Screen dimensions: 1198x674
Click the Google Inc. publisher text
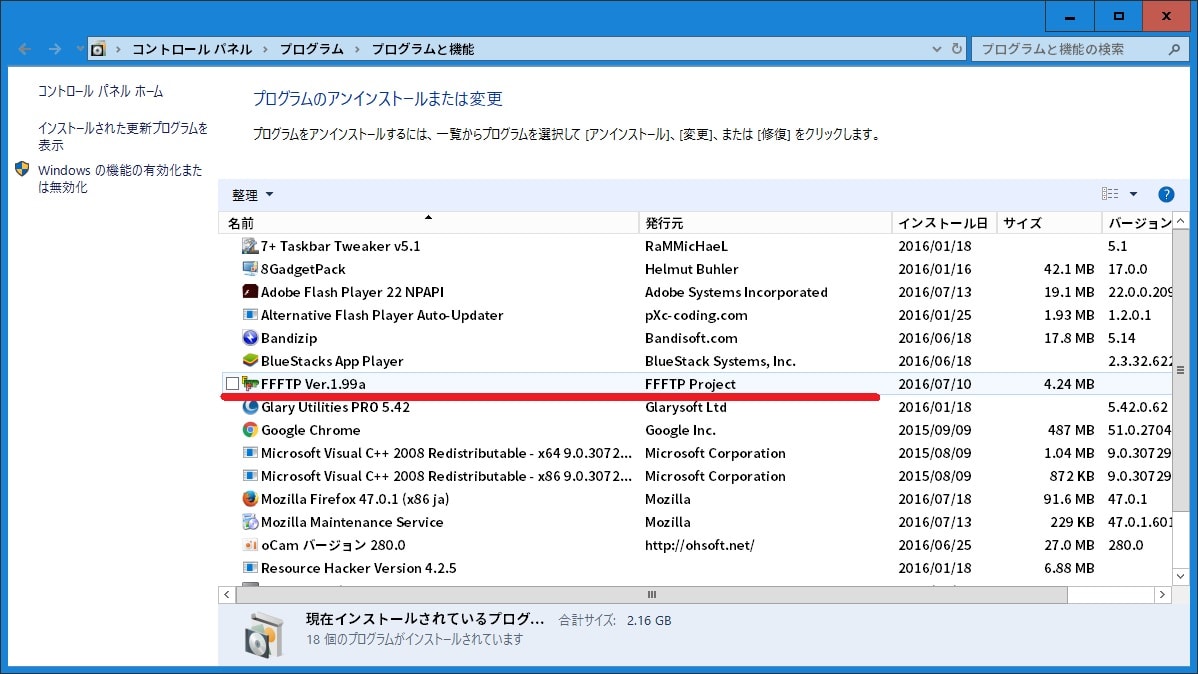click(679, 429)
